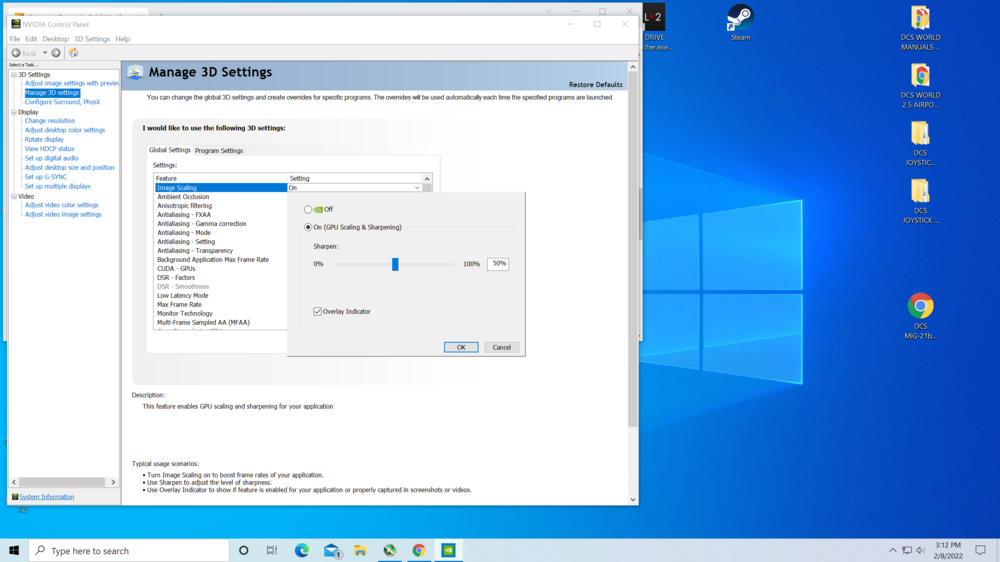Click main panel scroll down arrow

click(x=633, y=499)
